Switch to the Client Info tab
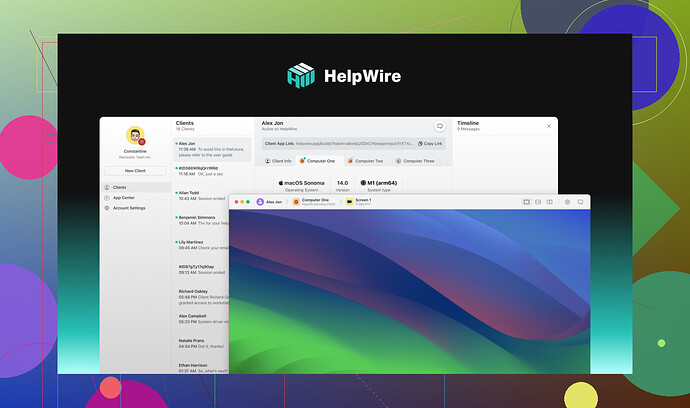 pyautogui.click(x=278, y=161)
